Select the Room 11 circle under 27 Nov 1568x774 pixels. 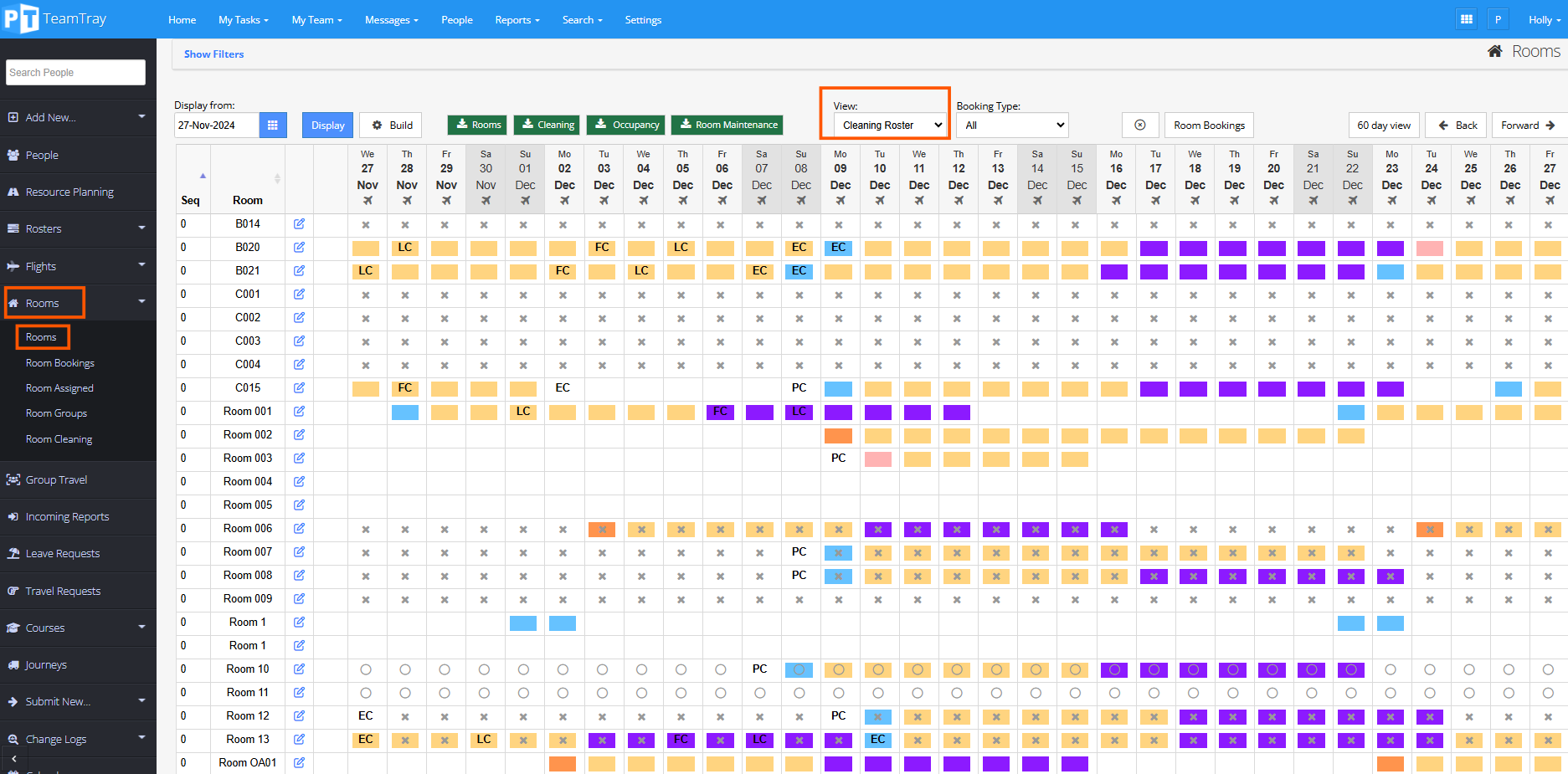(366, 693)
